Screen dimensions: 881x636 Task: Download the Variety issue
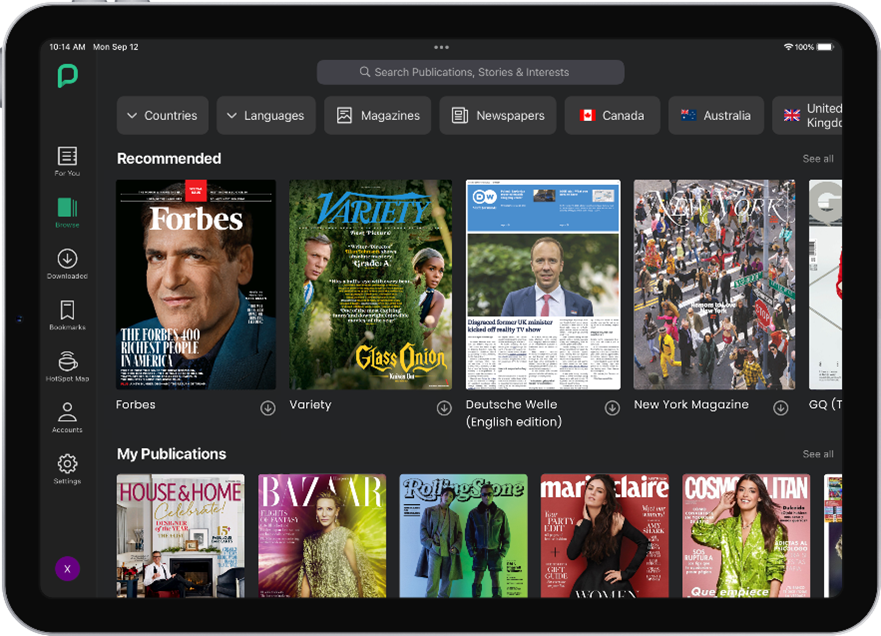(444, 408)
